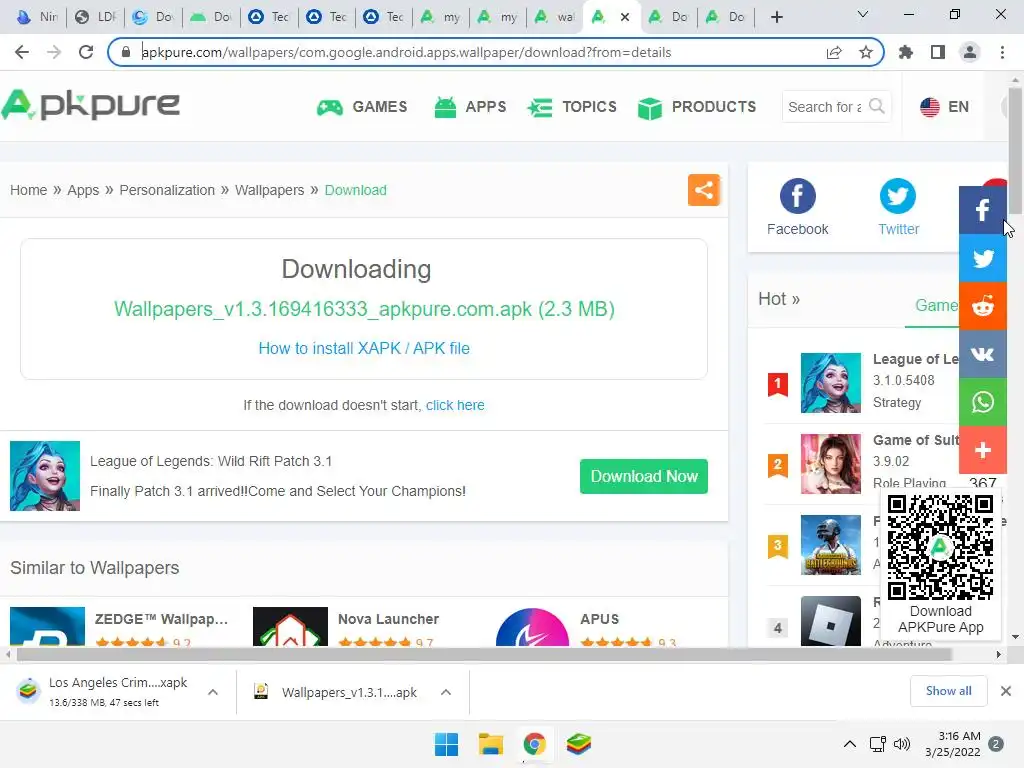Click the orange share button
Screen dimensions: 1024x768
(x=703, y=190)
